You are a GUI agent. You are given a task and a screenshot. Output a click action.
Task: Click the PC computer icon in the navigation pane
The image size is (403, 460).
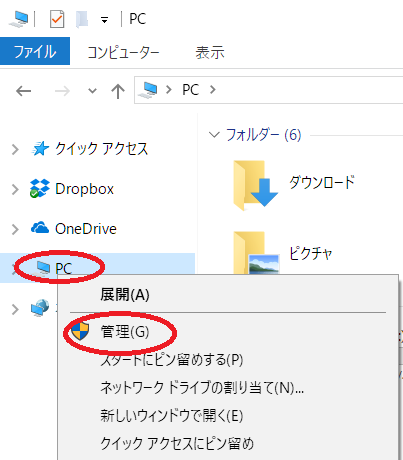(x=42, y=268)
